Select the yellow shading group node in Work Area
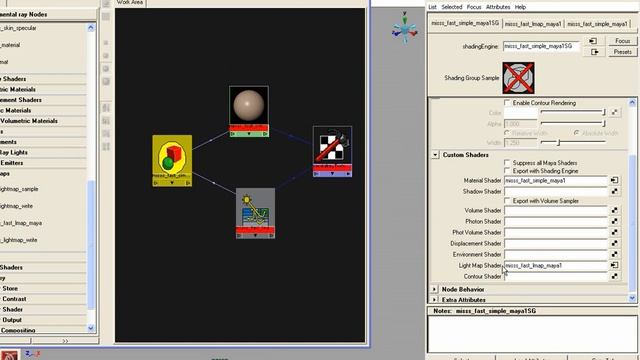This screenshot has width=640, height=360. [172, 161]
